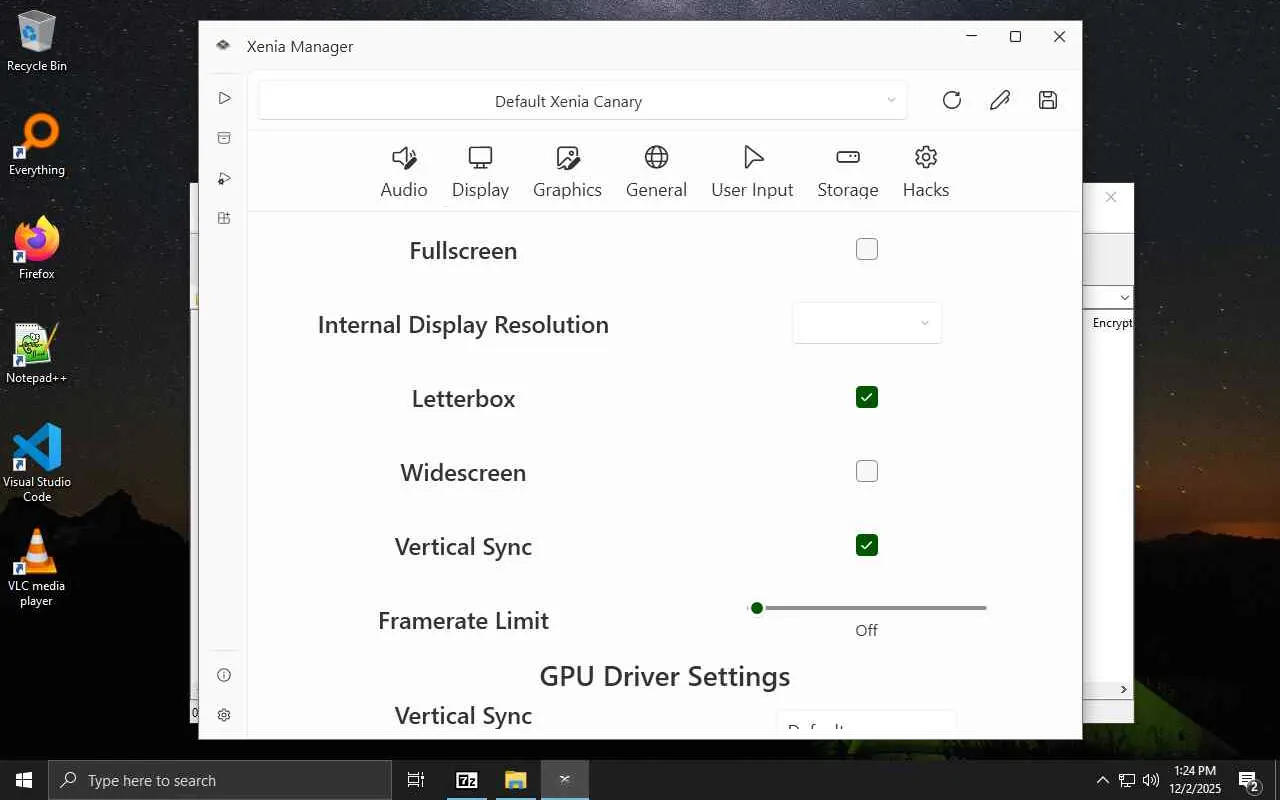
Task: Click scroll right arrow in background window
Action: [x=1123, y=690]
